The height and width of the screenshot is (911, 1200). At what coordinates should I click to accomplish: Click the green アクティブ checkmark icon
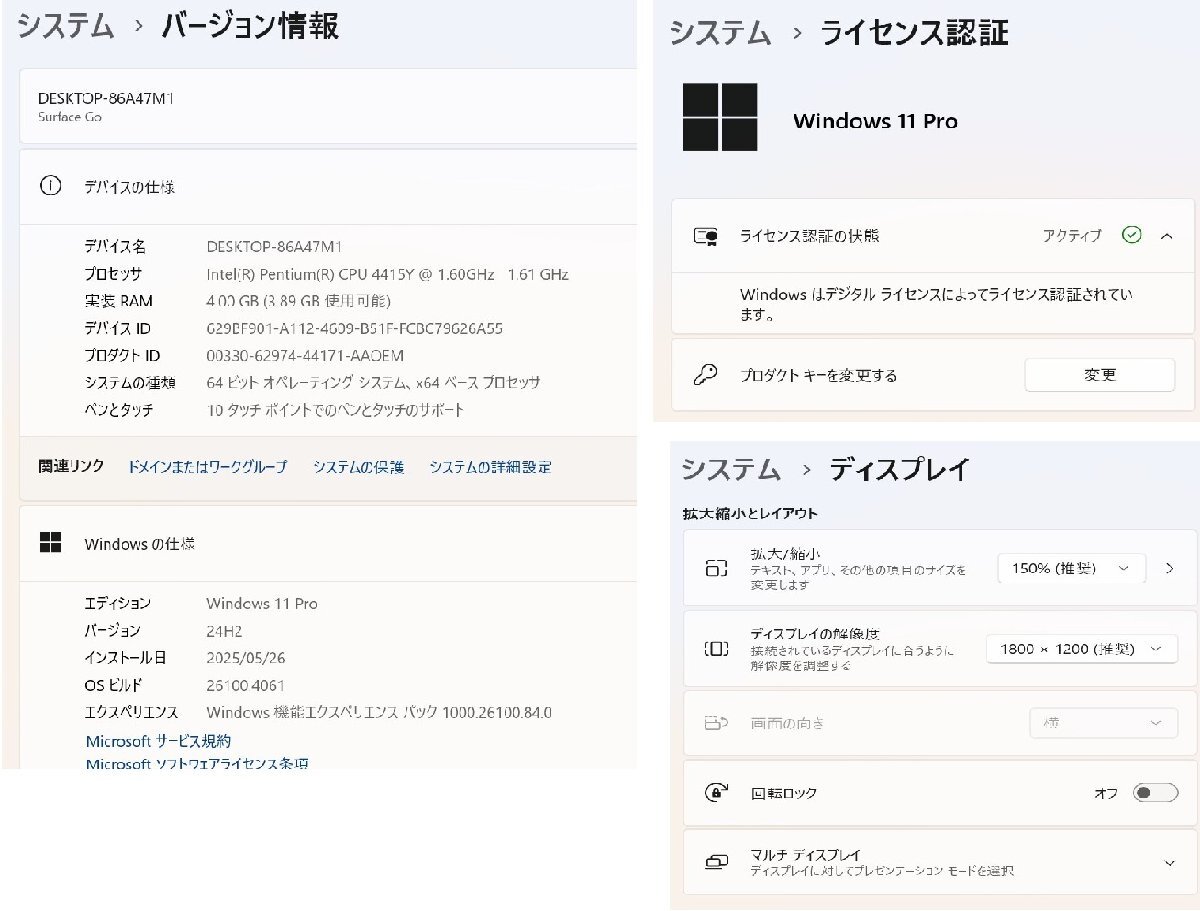[1128, 236]
